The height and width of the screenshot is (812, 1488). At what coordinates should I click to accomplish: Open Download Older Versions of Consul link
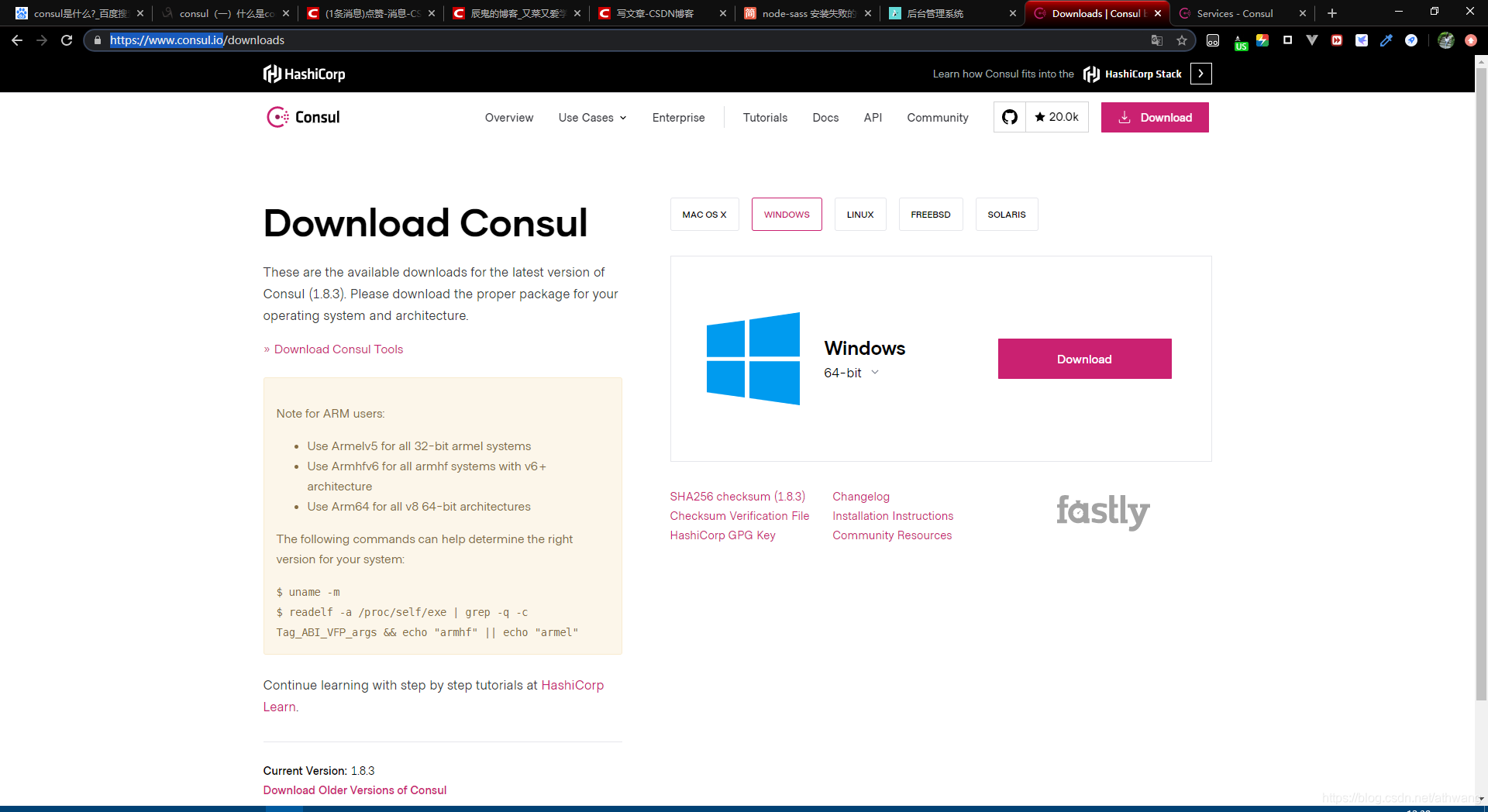click(355, 790)
